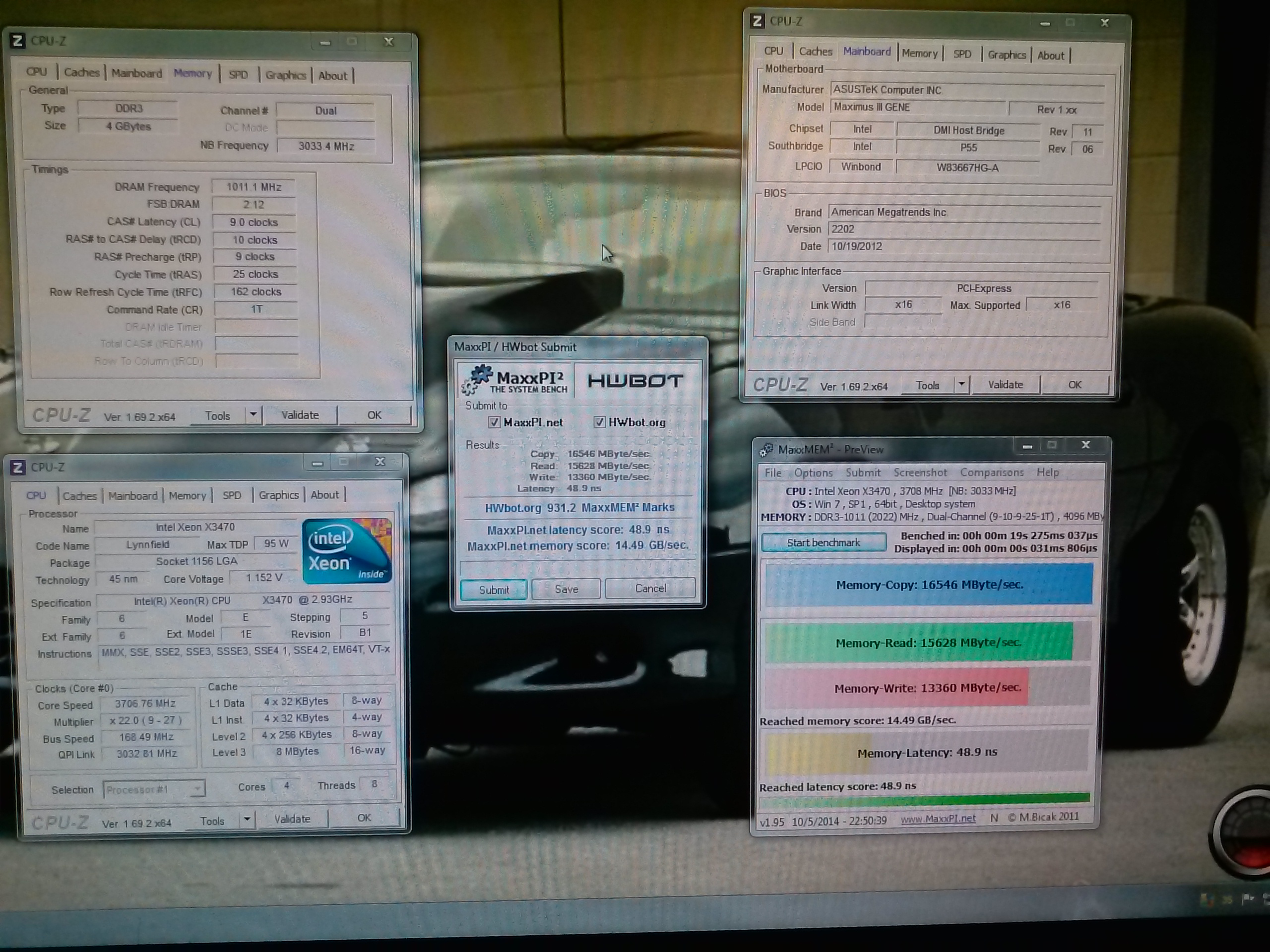Viewport: 1270px width, 952px height.
Task: Close the CPU-Z Mainboard window
Action: coord(1104,23)
